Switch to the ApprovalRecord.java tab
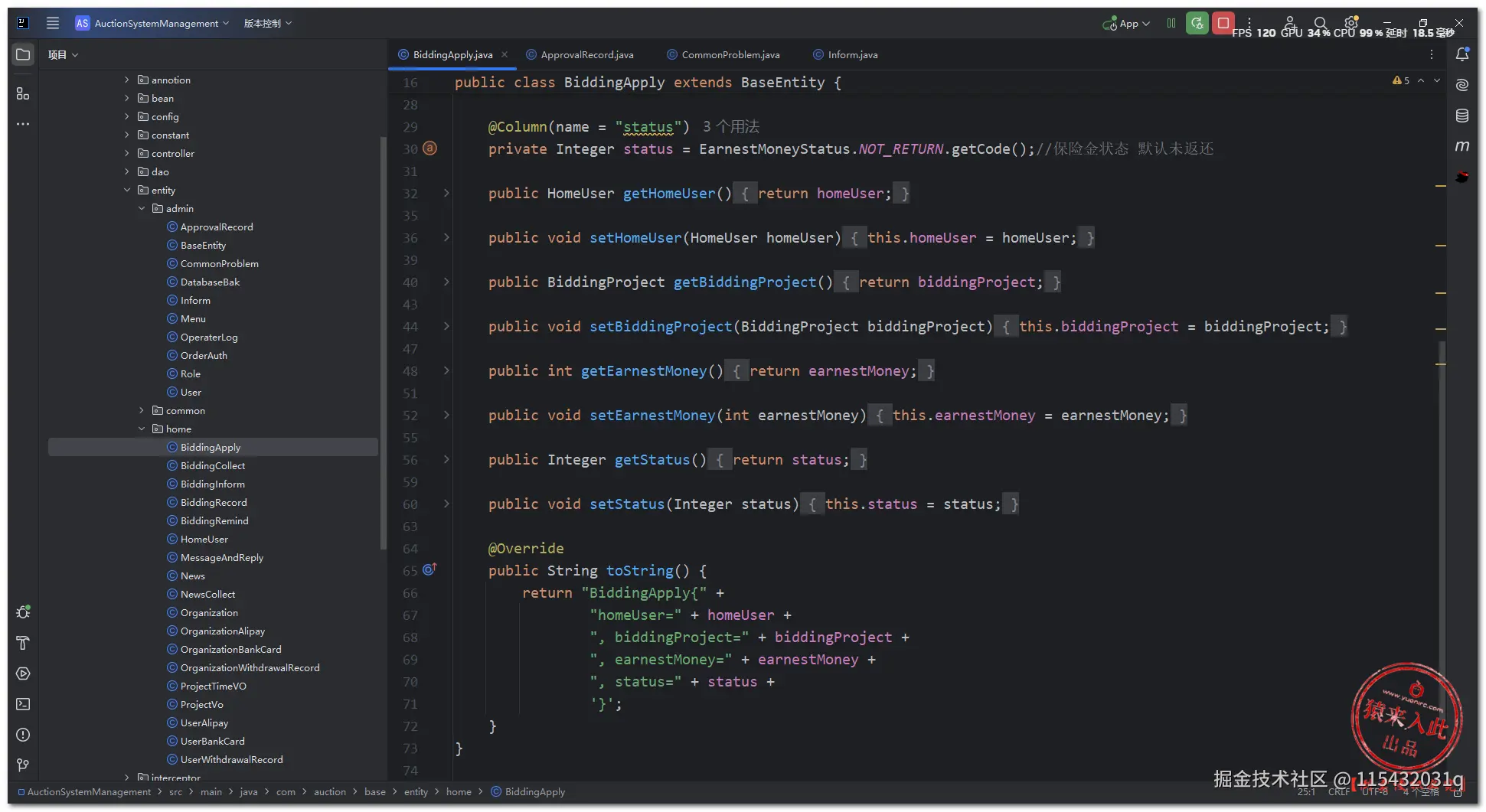The image size is (1486, 812). 580,54
